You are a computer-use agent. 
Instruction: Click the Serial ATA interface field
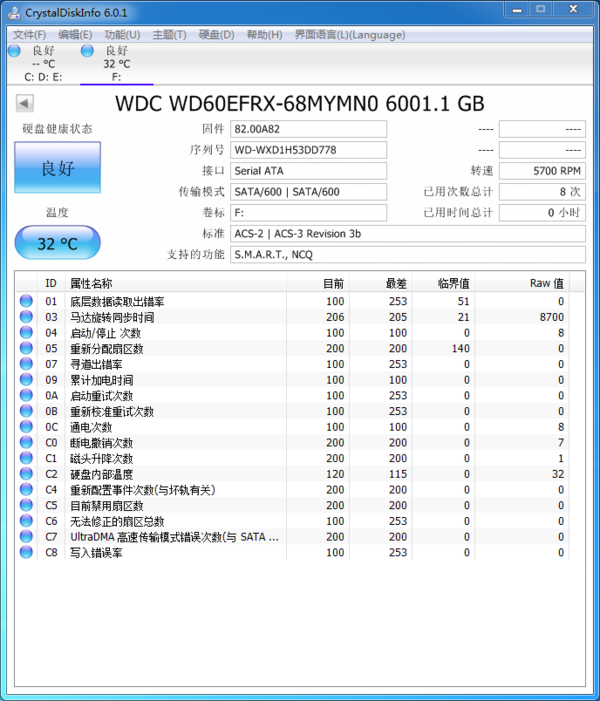308,171
